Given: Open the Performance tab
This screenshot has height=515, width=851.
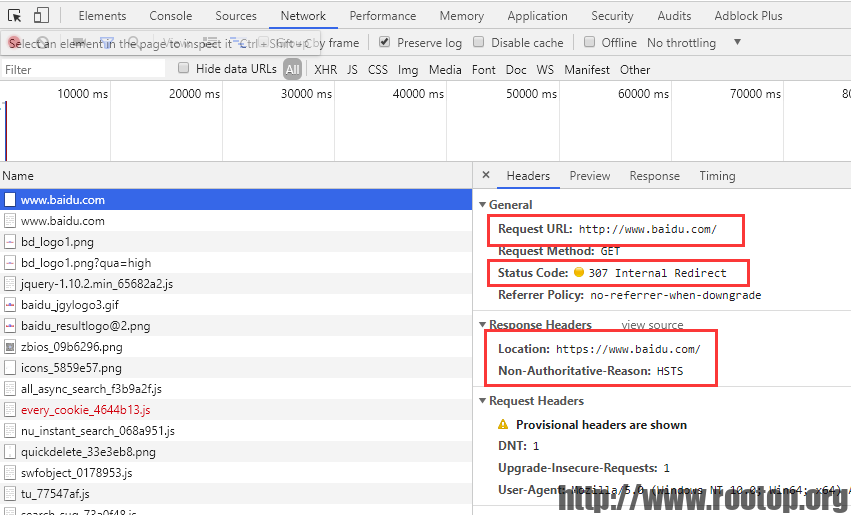Looking at the screenshot, I should pyautogui.click(x=383, y=16).
